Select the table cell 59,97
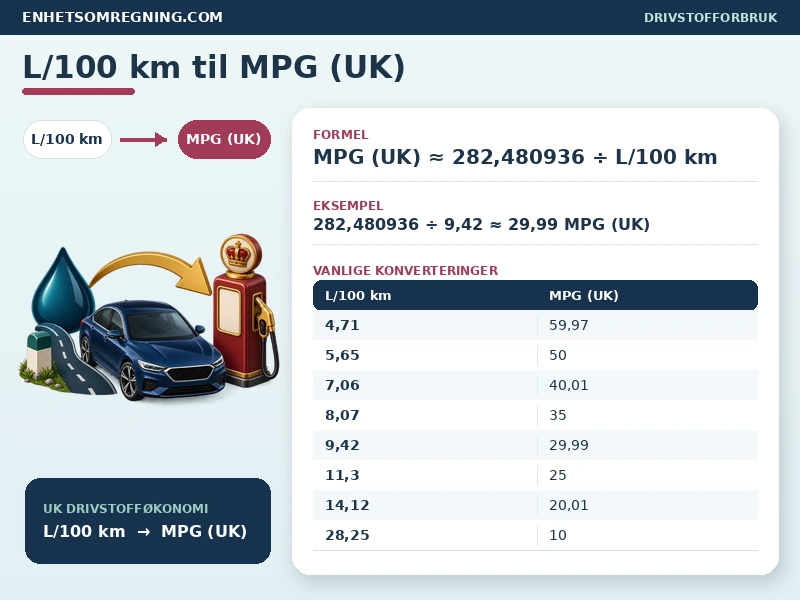The image size is (800, 600). (x=568, y=325)
